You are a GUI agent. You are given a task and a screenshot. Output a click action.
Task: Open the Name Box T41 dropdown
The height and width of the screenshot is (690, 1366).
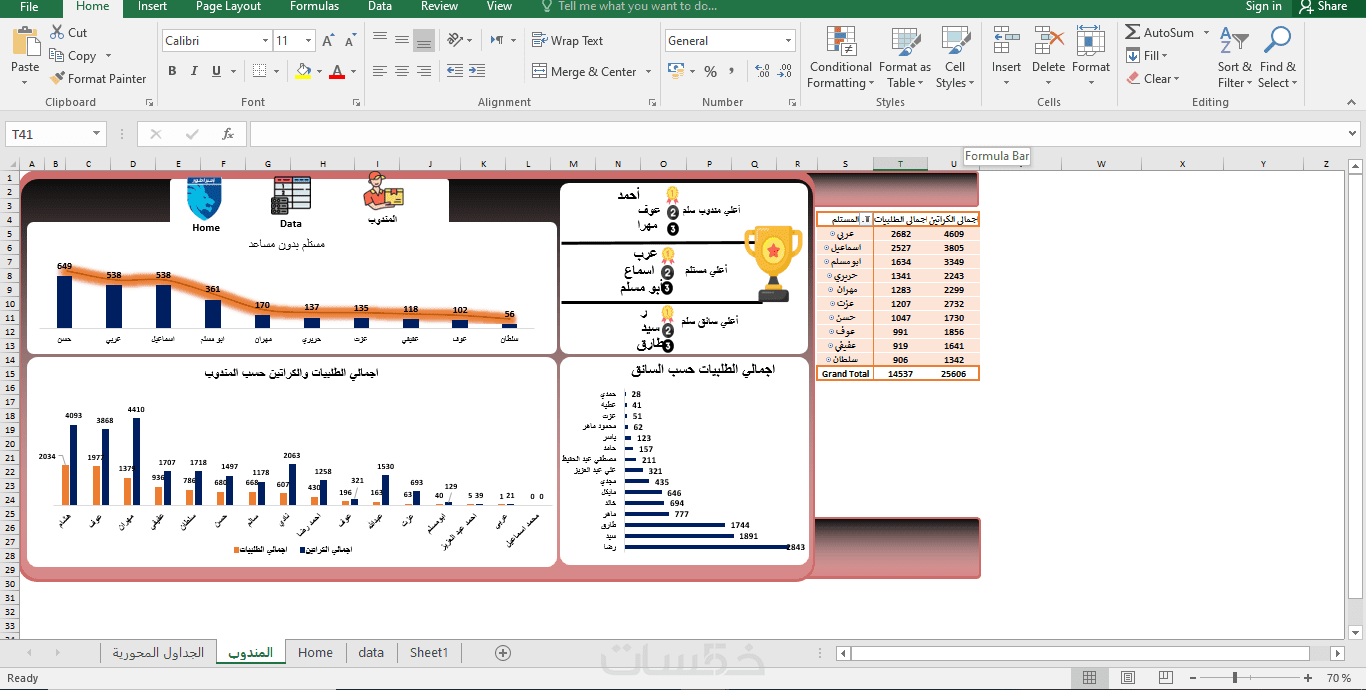click(97, 134)
